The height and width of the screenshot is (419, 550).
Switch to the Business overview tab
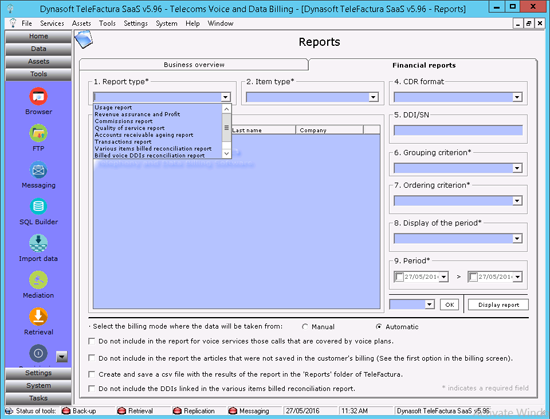194,65
